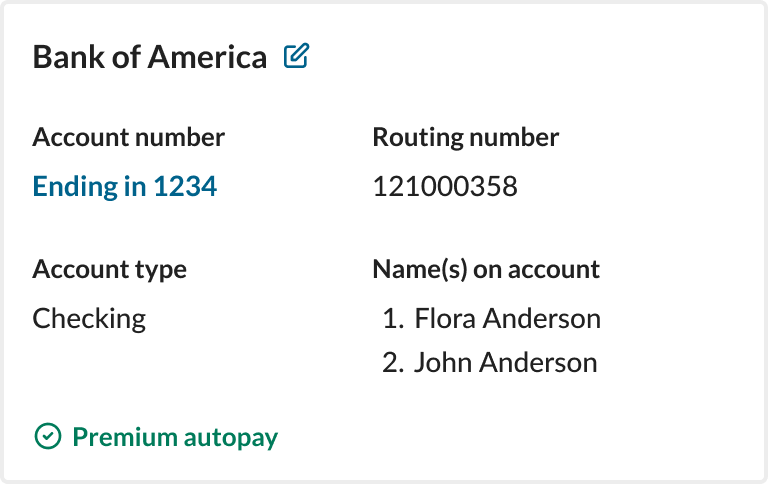Click the number 1 list marker
Screen dimensions: 768x484
point(393,318)
